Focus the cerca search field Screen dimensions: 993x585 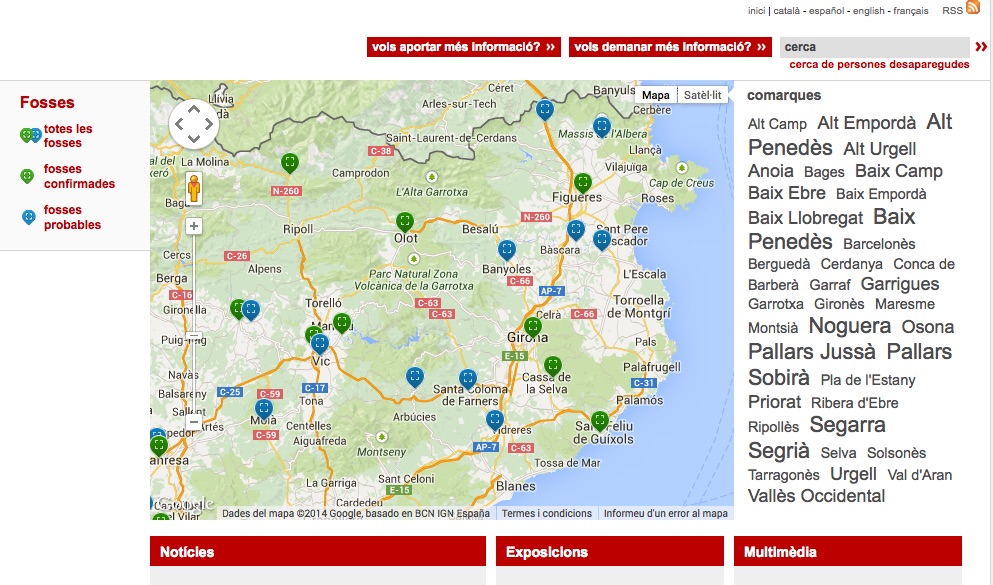coord(875,47)
